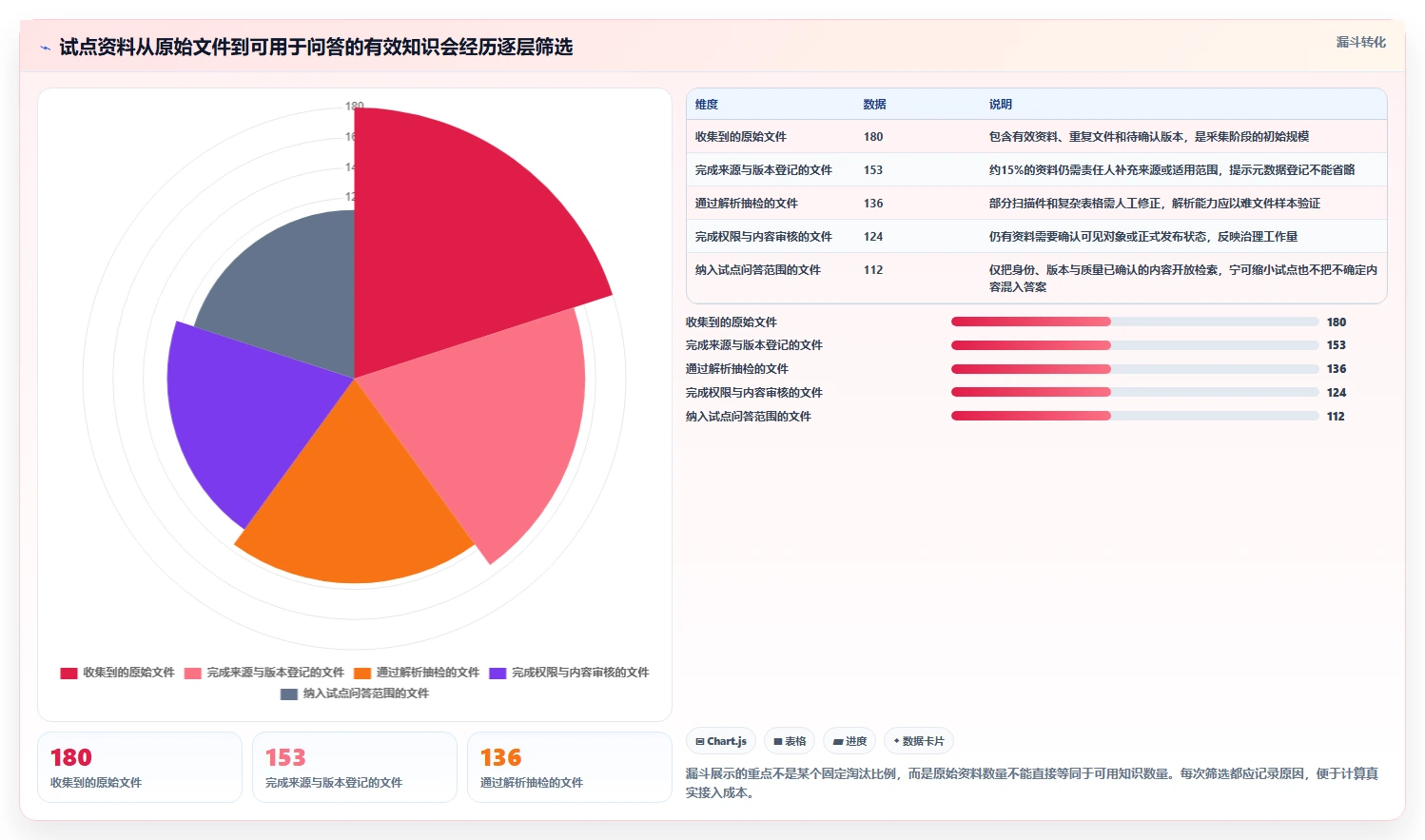Click the table value 124
Viewport: 1425px width, 840px height.
click(873, 237)
